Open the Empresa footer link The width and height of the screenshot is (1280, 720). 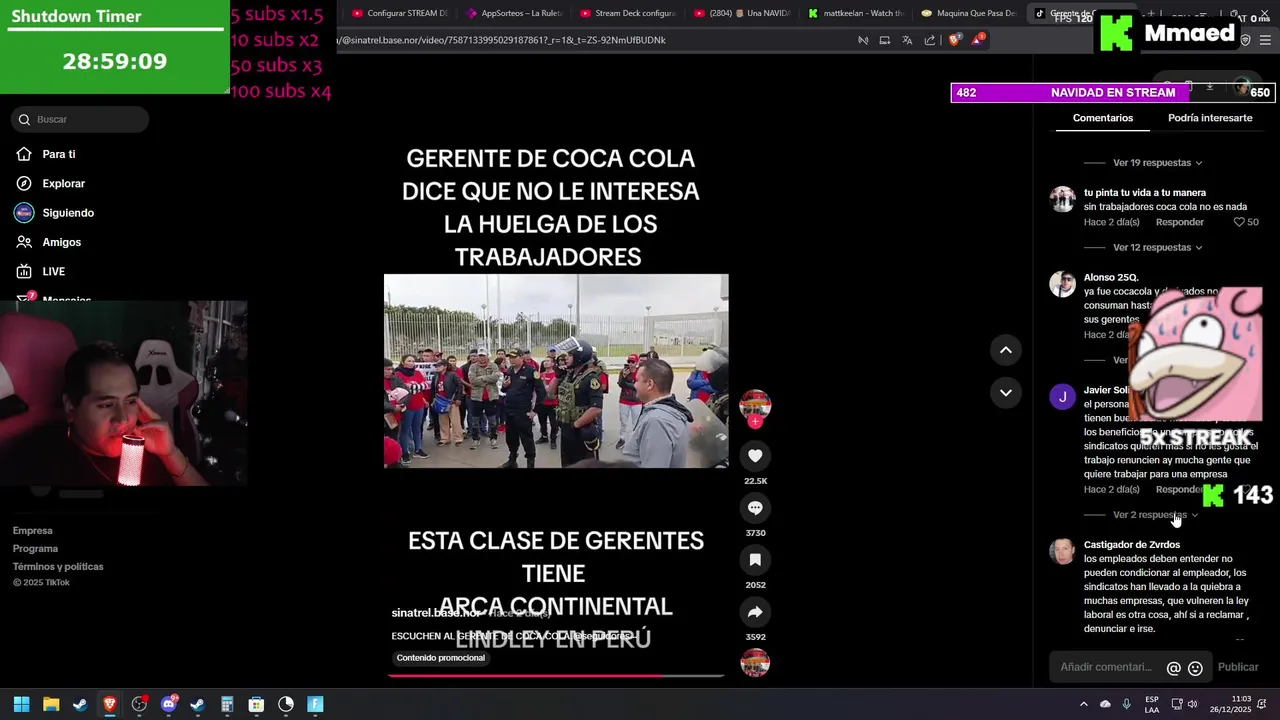32,531
